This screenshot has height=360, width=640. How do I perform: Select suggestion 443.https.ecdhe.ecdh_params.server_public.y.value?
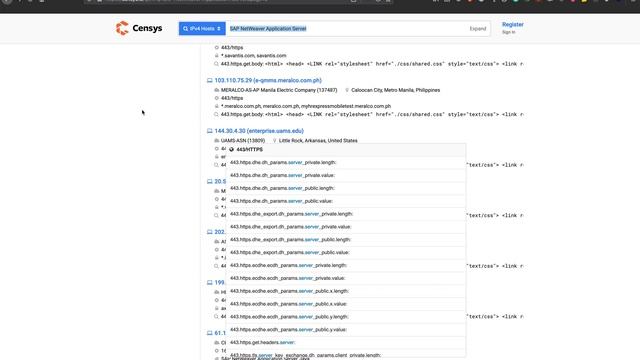tap(346, 330)
